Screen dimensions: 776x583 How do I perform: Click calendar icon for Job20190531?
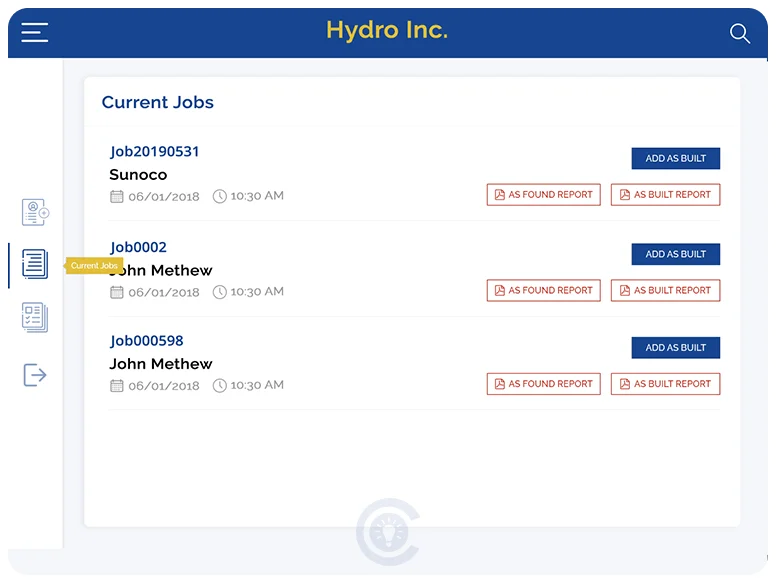point(117,196)
